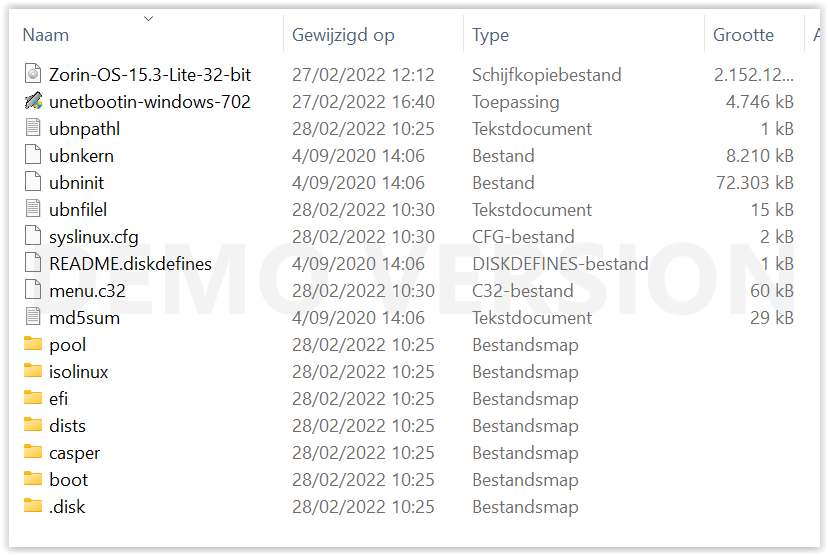Screen dimensions: 828x555
Task: Sort by the Gewijzigd op column
Action: [343, 36]
